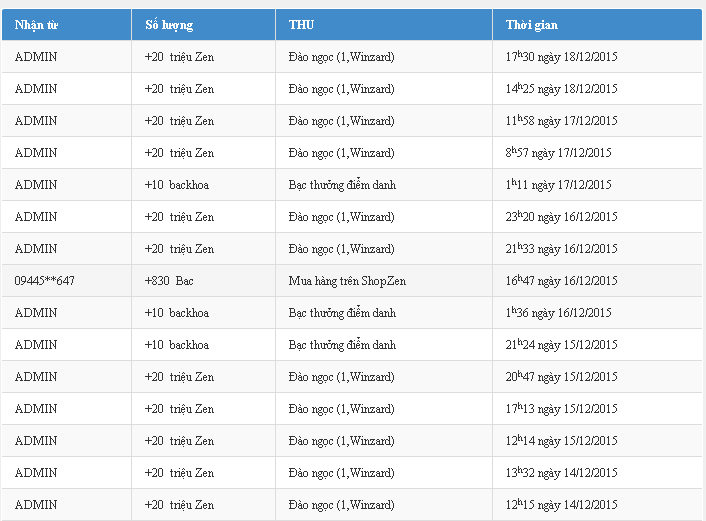
Task: Select sender cell '09445**647'
Action: pyautogui.click(x=45, y=281)
